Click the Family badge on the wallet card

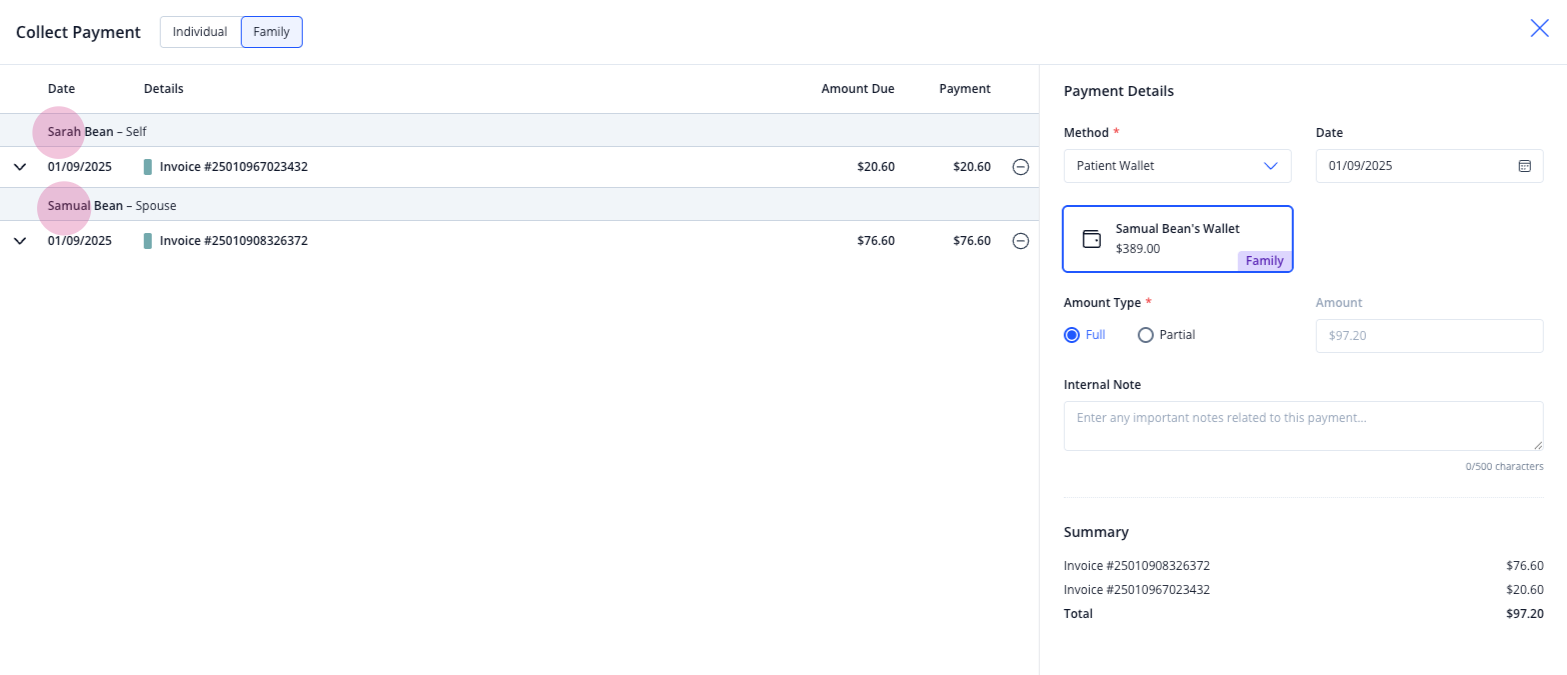point(1265,261)
